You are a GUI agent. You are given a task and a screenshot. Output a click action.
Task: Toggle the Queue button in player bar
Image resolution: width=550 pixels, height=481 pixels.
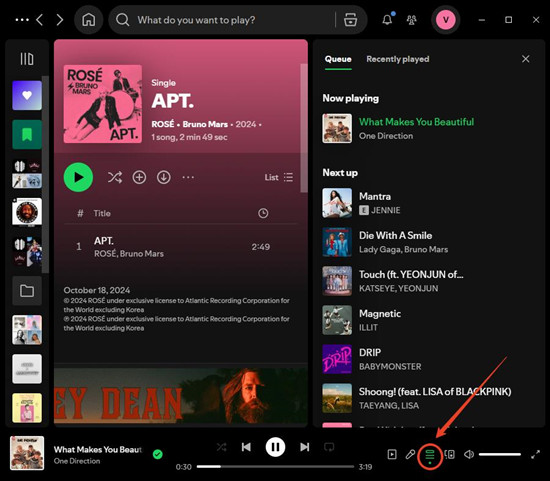430,455
